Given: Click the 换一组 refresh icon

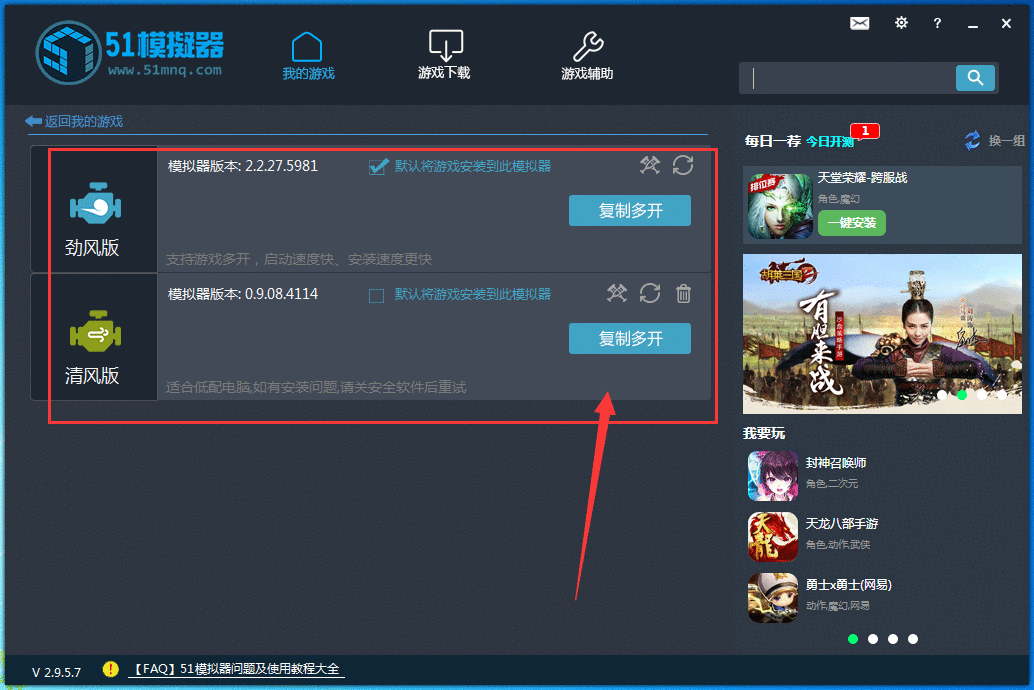Looking at the screenshot, I should click(x=971, y=140).
